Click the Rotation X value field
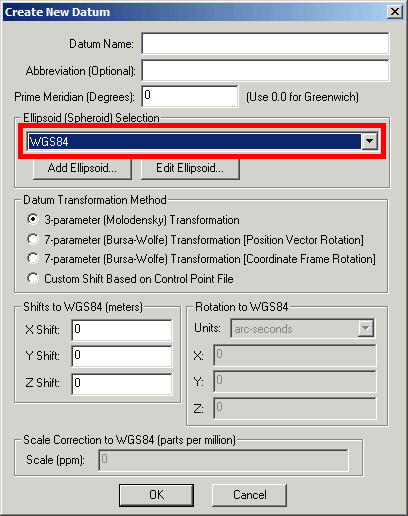This screenshot has height=516, width=408. tap(295, 355)
